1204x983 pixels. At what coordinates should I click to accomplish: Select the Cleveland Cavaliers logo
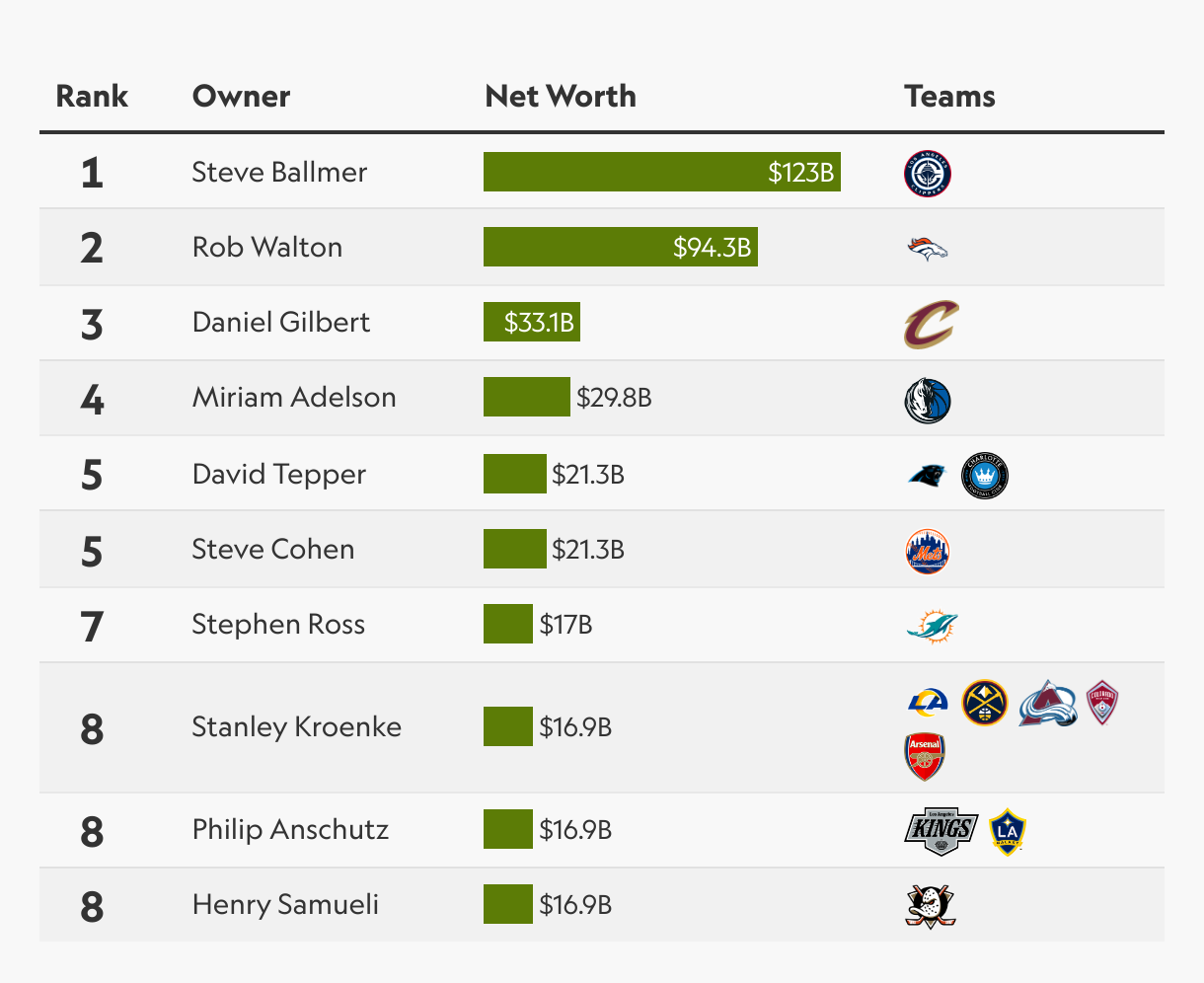click(x=931, y=324)
